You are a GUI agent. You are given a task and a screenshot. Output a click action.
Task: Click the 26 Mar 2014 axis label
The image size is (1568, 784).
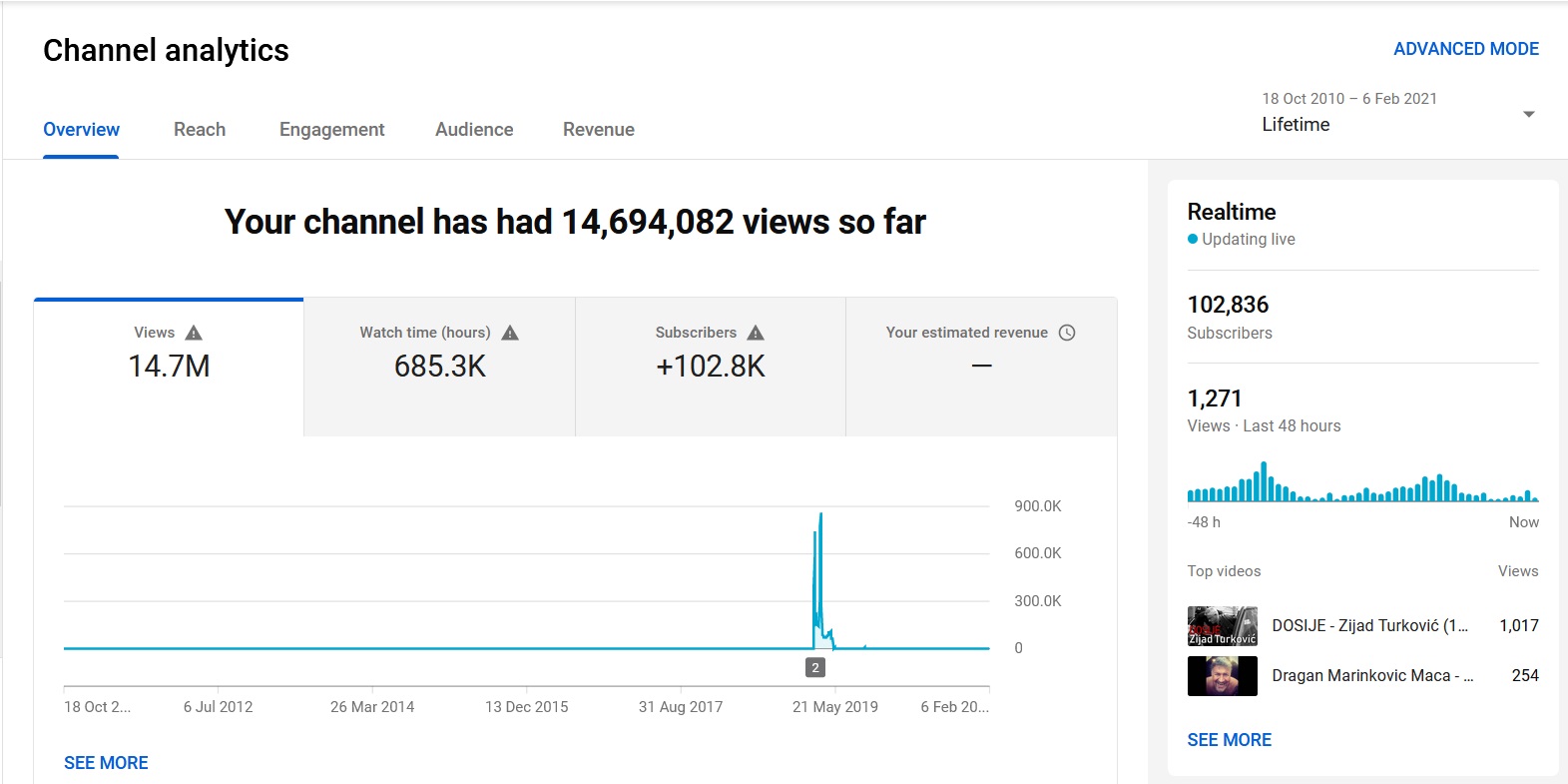coord(372,707)
